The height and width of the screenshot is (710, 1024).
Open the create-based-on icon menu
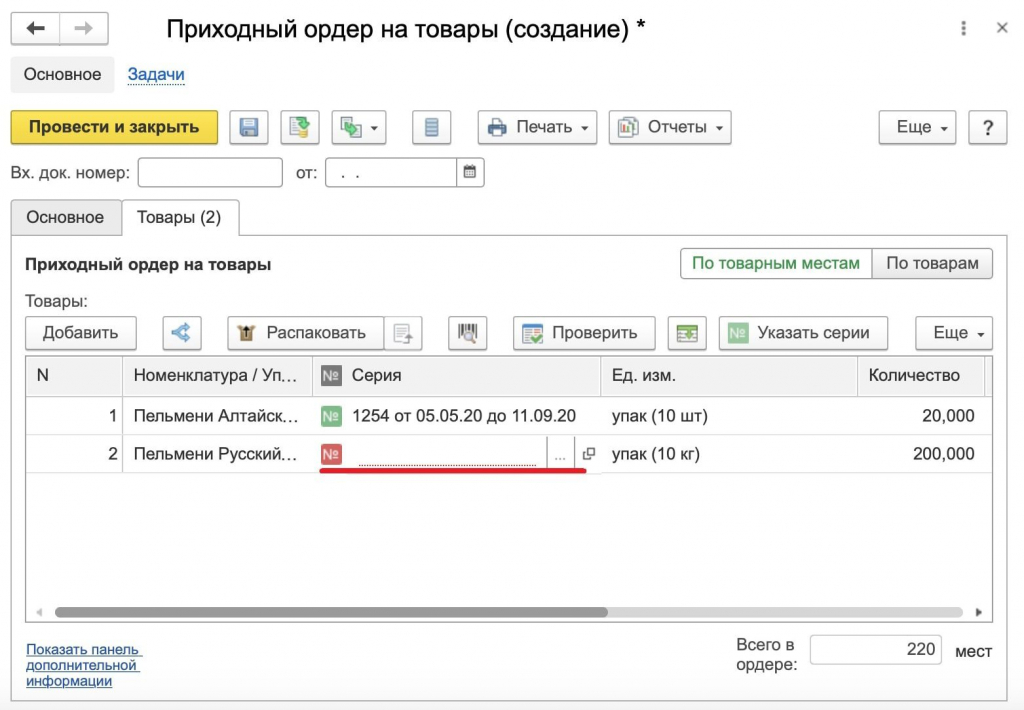point(359,127)
